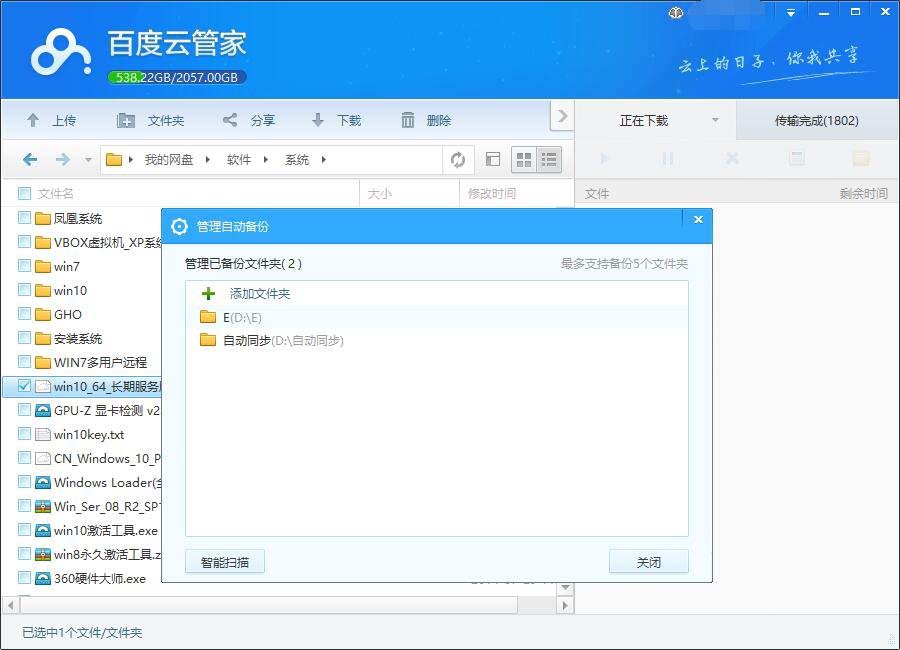Click the gear icon in dialog title
The width and height of the screenshot is (900, 650).
point(180,227)
